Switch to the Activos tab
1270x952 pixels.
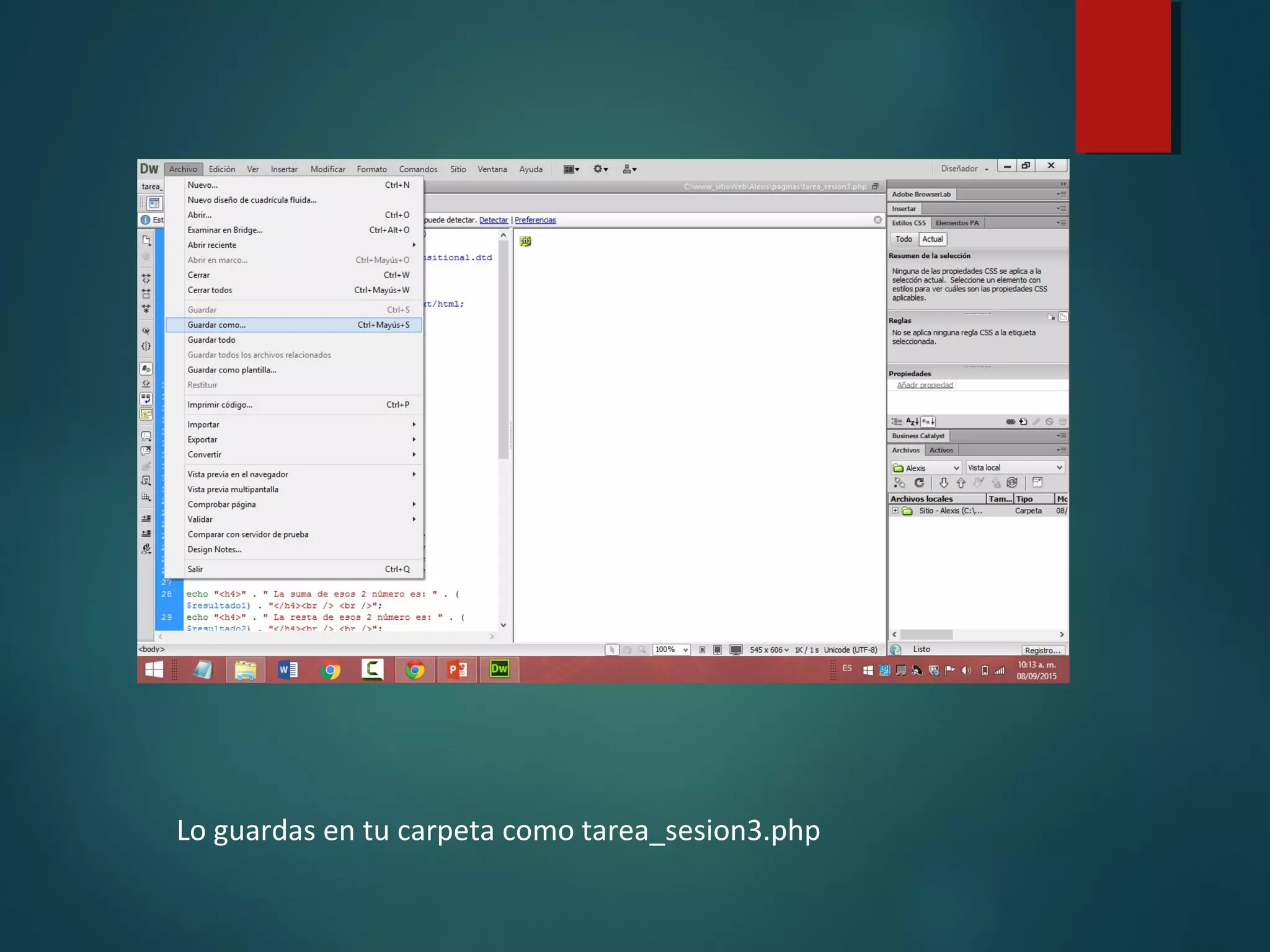[941, 451]
